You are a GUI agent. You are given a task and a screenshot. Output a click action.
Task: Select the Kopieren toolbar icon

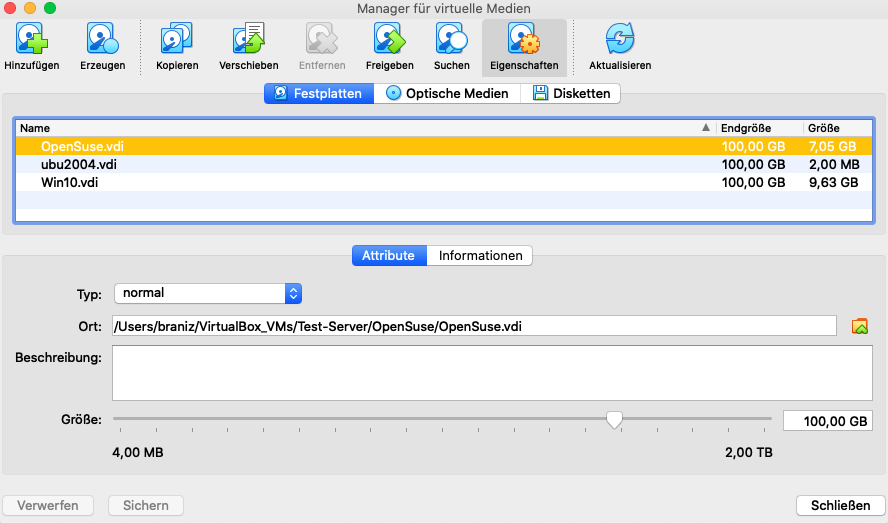click(x=177, y=40)
